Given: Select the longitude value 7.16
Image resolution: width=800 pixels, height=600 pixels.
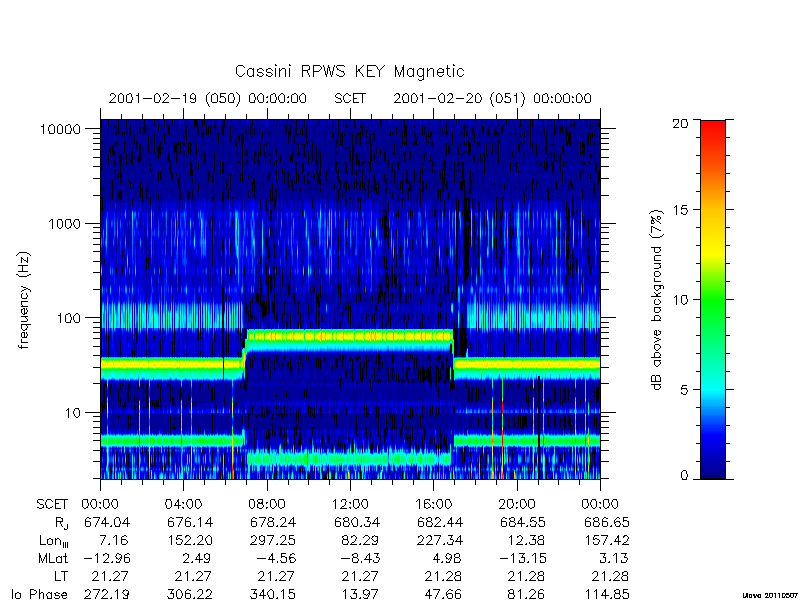Looking at the screenshot, I should pyautogui.click(x=115, y=540).
